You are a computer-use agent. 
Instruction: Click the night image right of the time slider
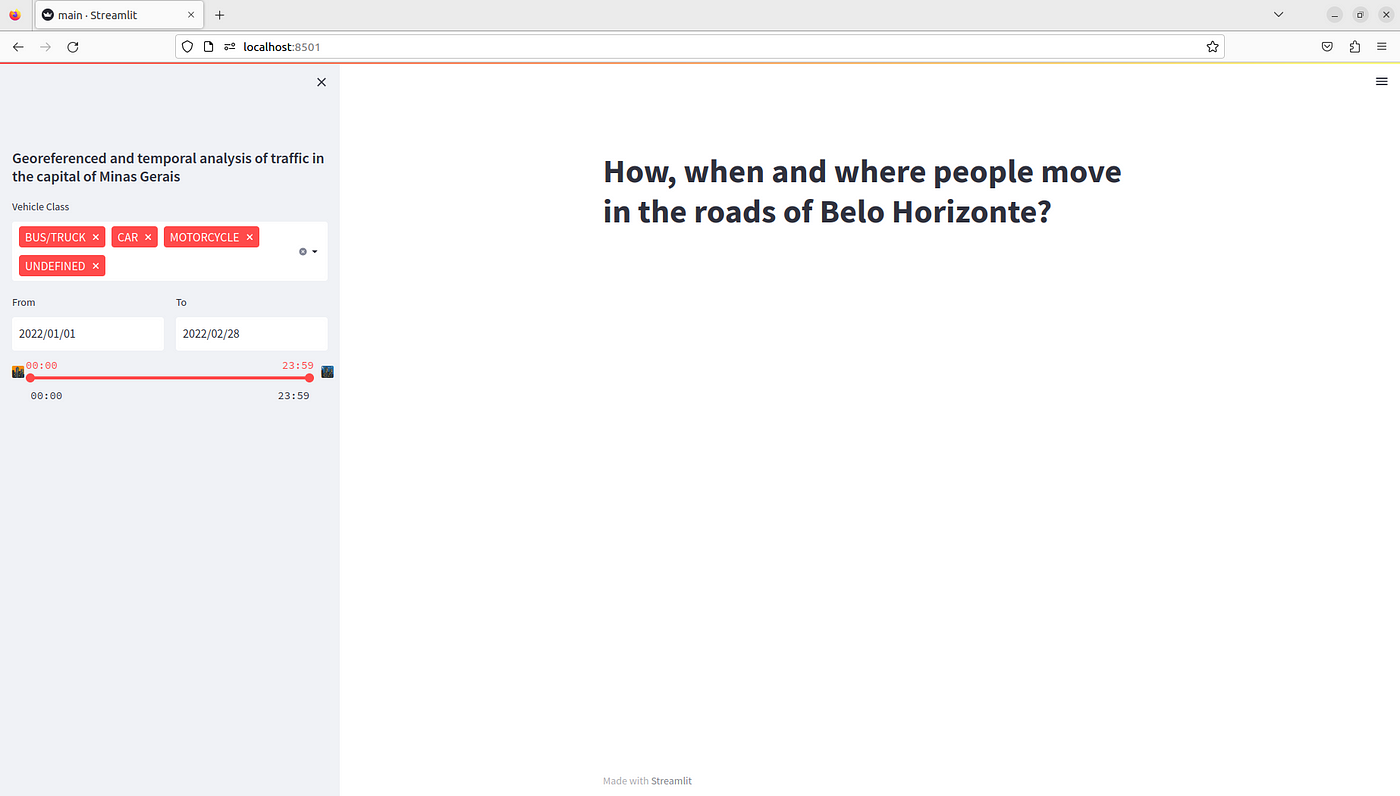coord(327,371)
